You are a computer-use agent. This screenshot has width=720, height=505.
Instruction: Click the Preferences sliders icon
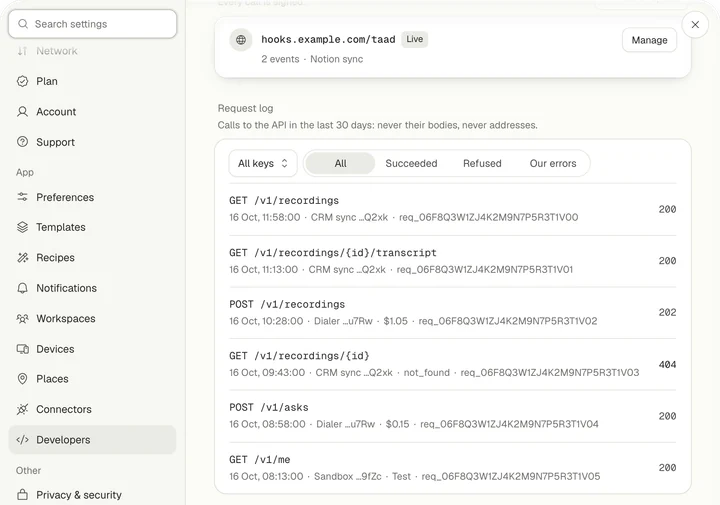coord(22,197)
